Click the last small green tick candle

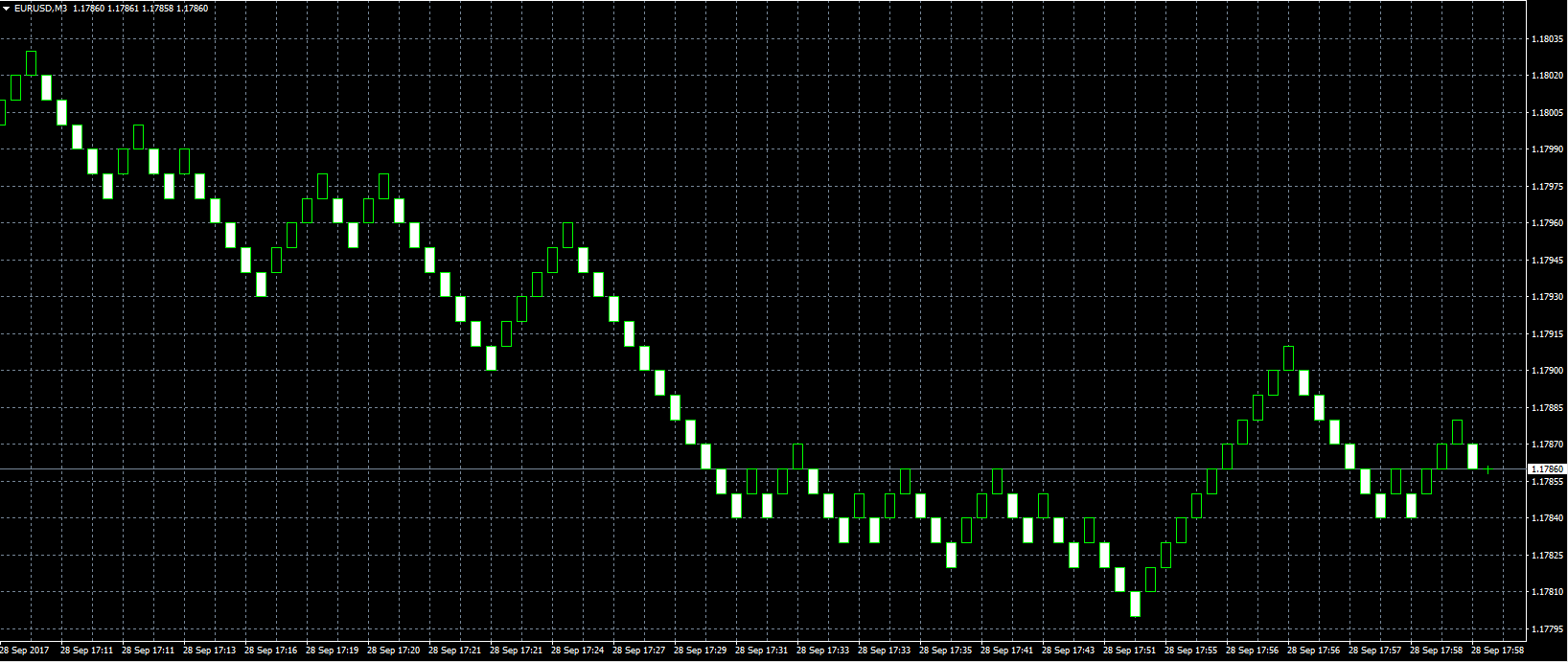coord(1488,469)
